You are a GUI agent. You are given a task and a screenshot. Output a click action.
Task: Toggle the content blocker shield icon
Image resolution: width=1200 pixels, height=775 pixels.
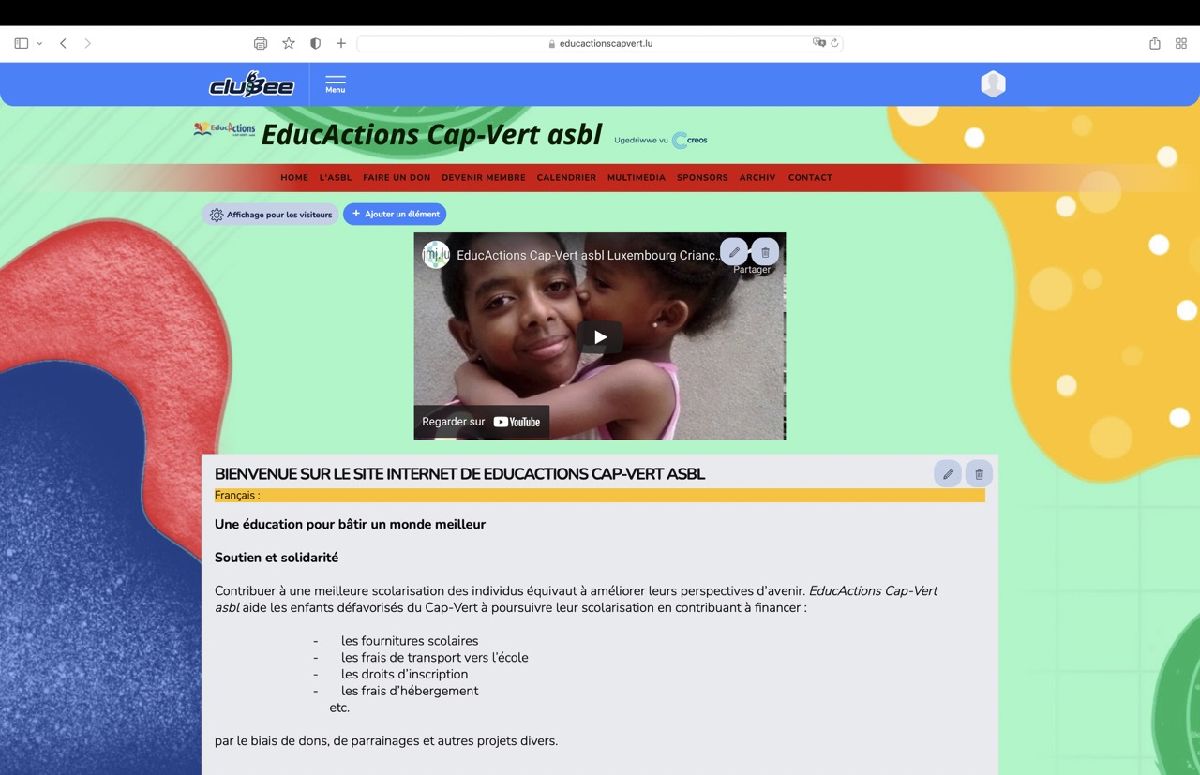coord(314,43)
